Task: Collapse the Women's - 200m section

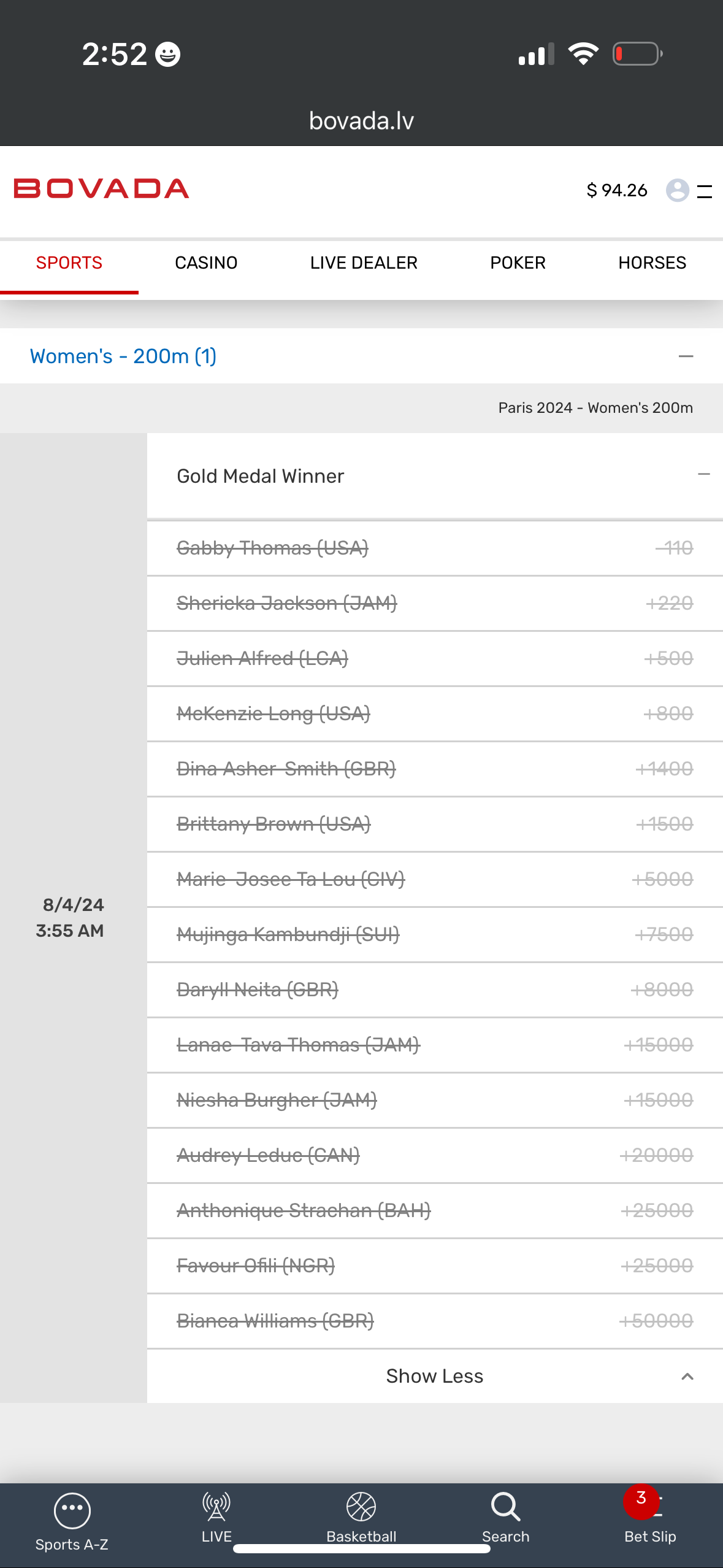Action: pos(686,356)
